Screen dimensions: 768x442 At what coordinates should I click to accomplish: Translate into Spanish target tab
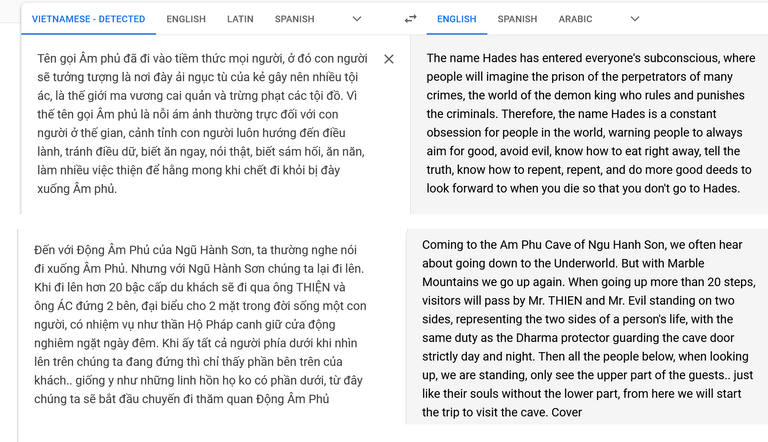(x=517, y=19)
